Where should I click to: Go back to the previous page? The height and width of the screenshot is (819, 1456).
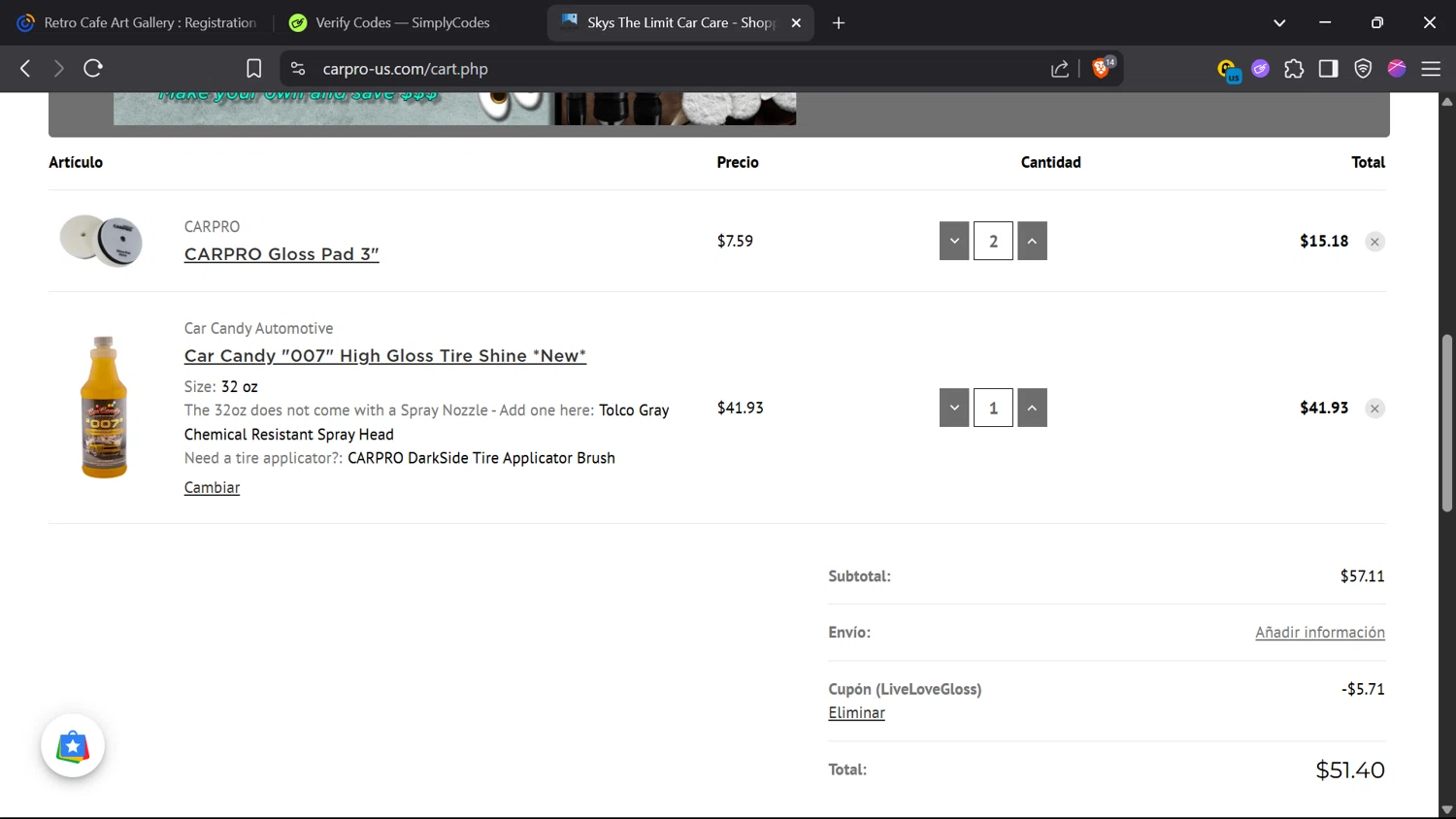26,69
